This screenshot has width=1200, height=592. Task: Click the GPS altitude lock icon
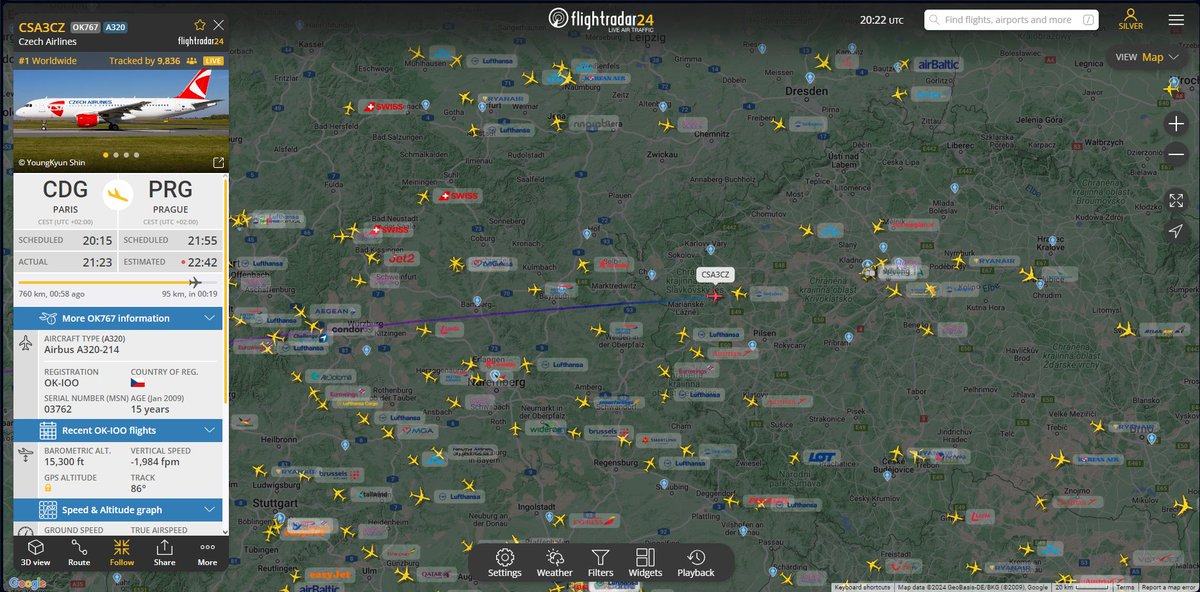click(x=50, y=488)
